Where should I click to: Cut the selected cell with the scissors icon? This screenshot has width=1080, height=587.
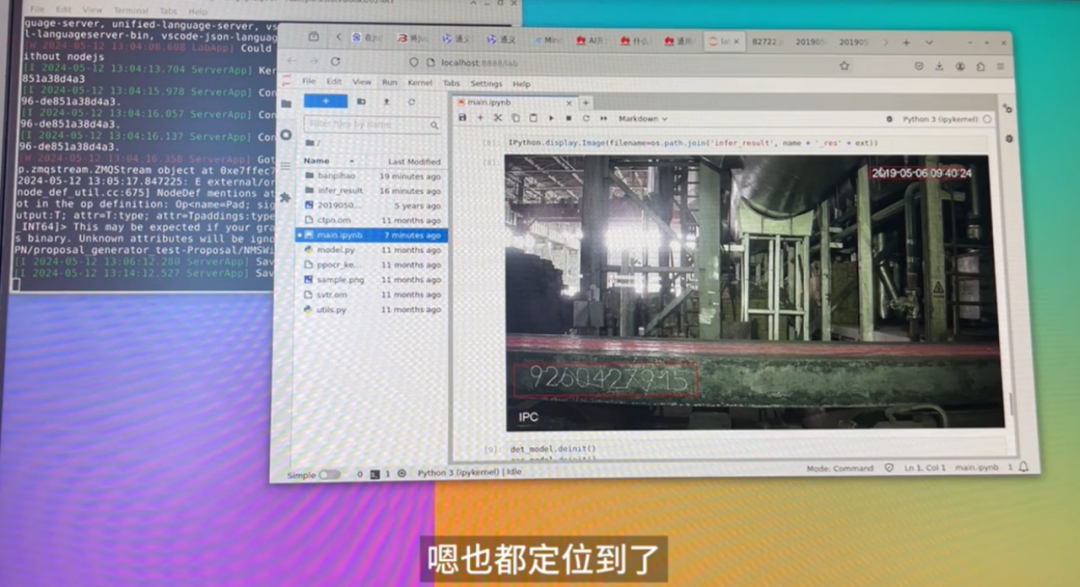pyautogui.click(x=498, y=119)
